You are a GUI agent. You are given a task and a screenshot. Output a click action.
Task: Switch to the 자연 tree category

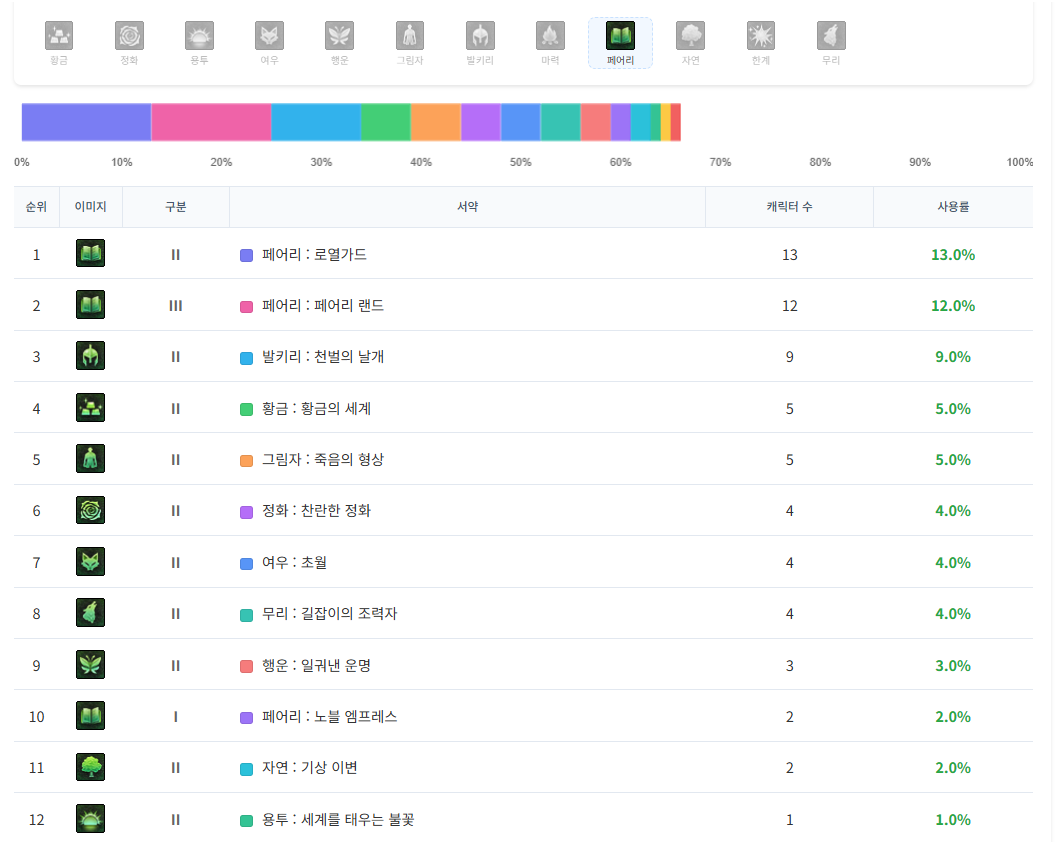click(690, 37)
